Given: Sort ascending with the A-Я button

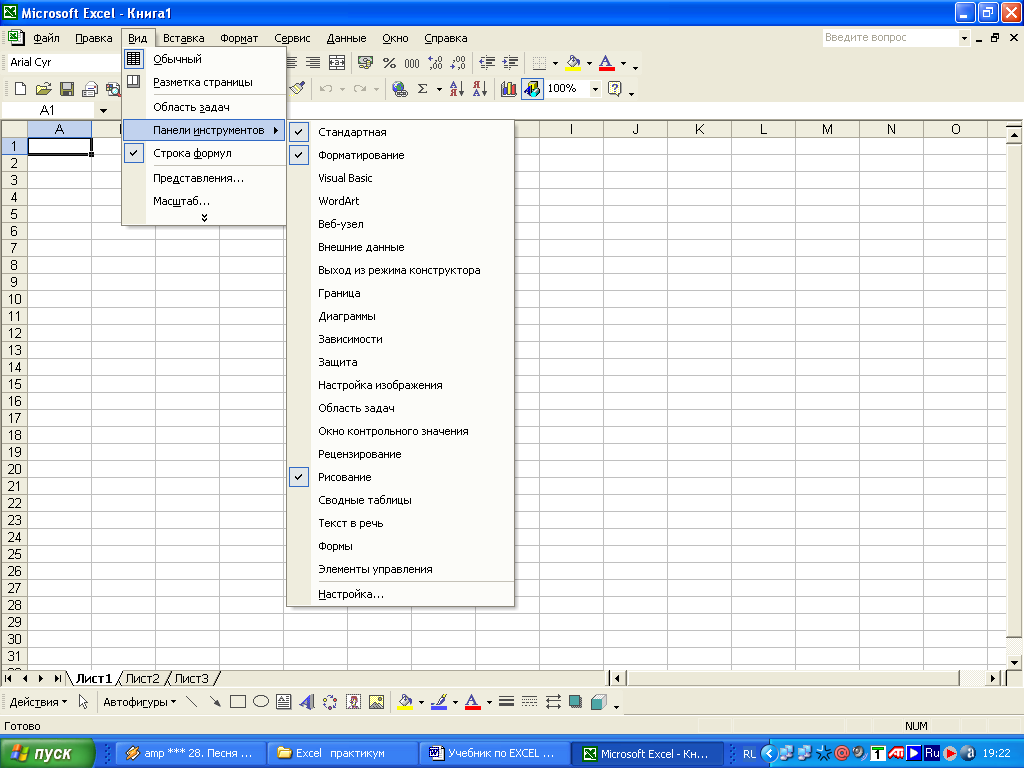Looking at the screenshot, I should pyautogui.click(x=456, y=89).
